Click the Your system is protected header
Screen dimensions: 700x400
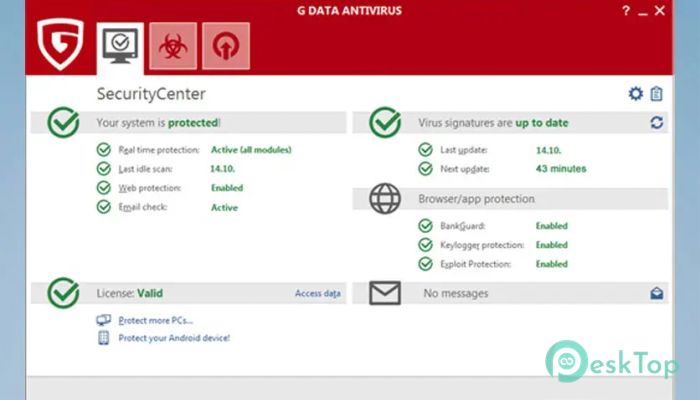(x=158, y=123)
